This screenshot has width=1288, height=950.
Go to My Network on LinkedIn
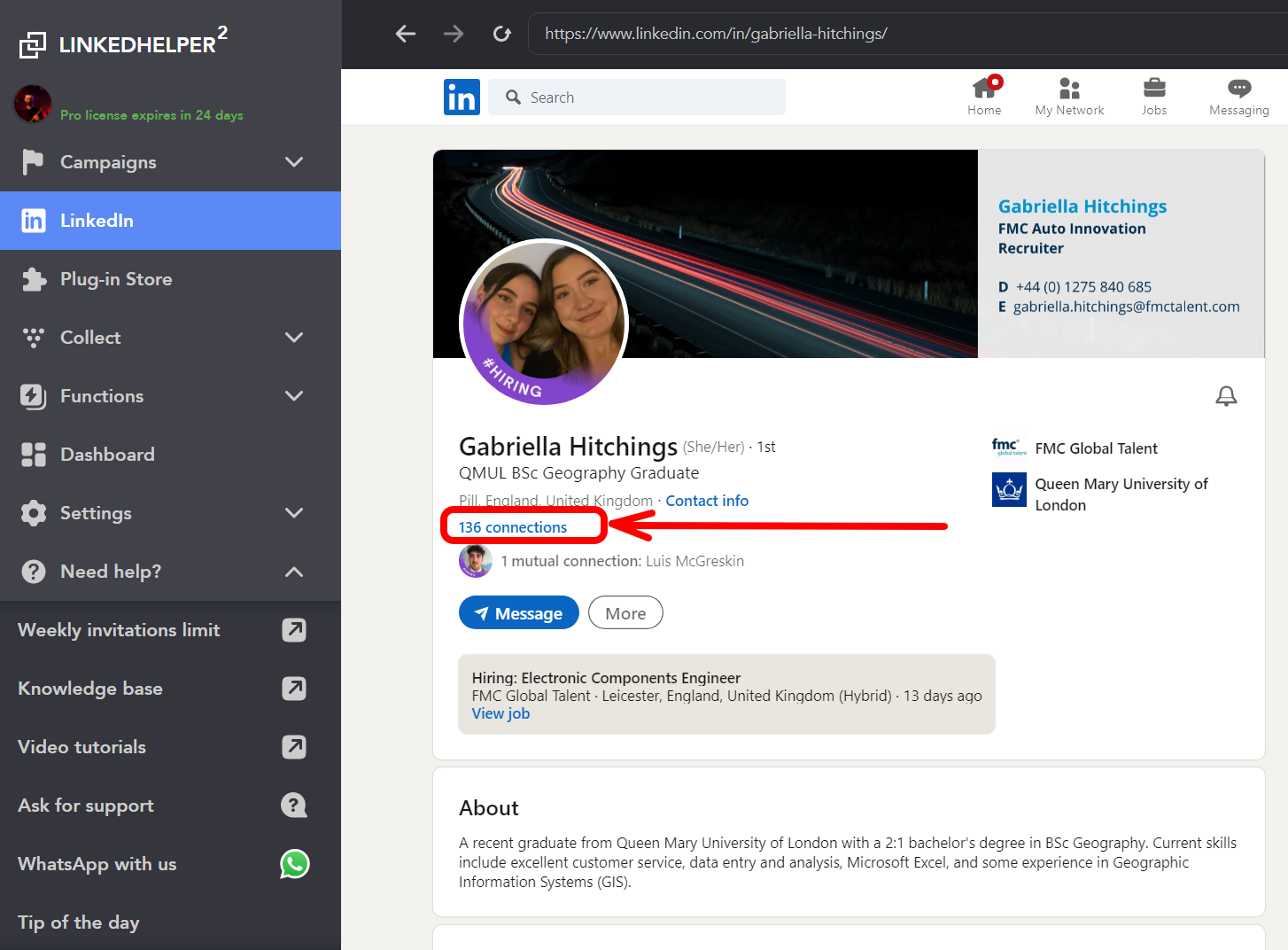1069,96
